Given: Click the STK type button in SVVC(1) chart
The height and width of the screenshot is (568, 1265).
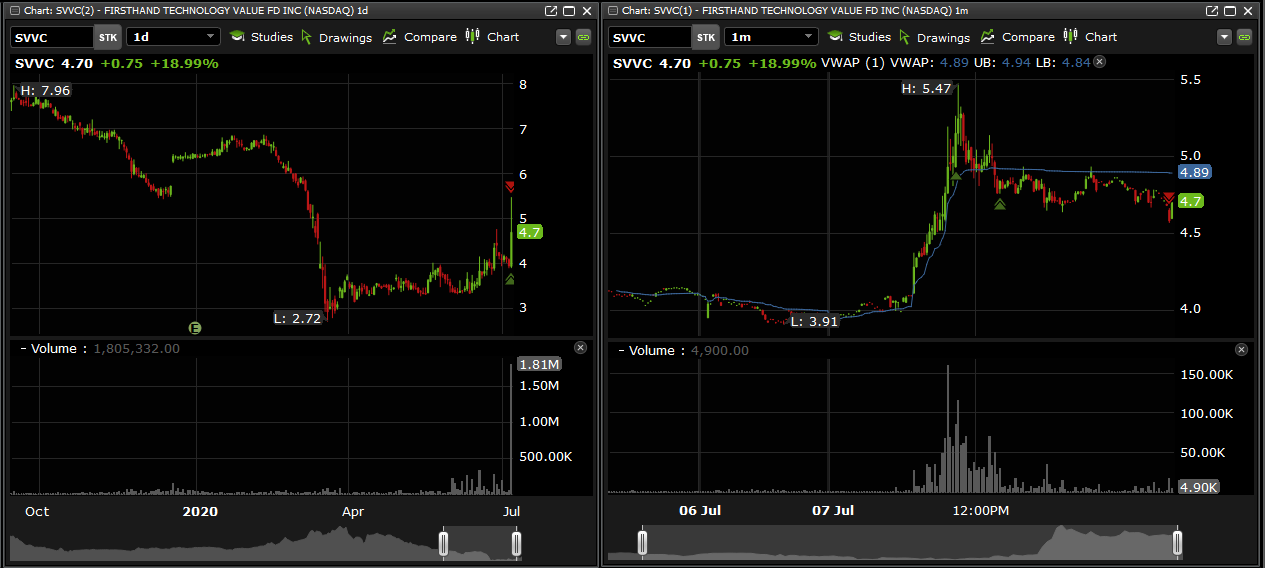Looking at the screenshot, I should point(706,37).
